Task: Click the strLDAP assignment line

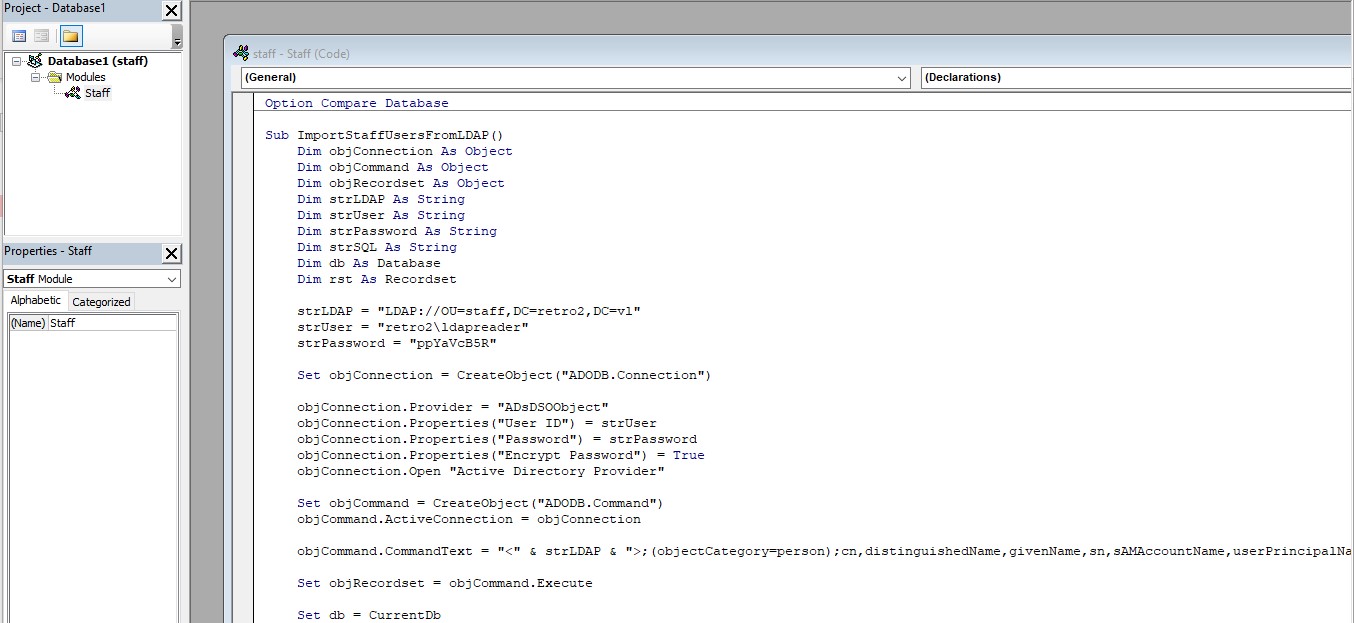Action: [469, 311]
